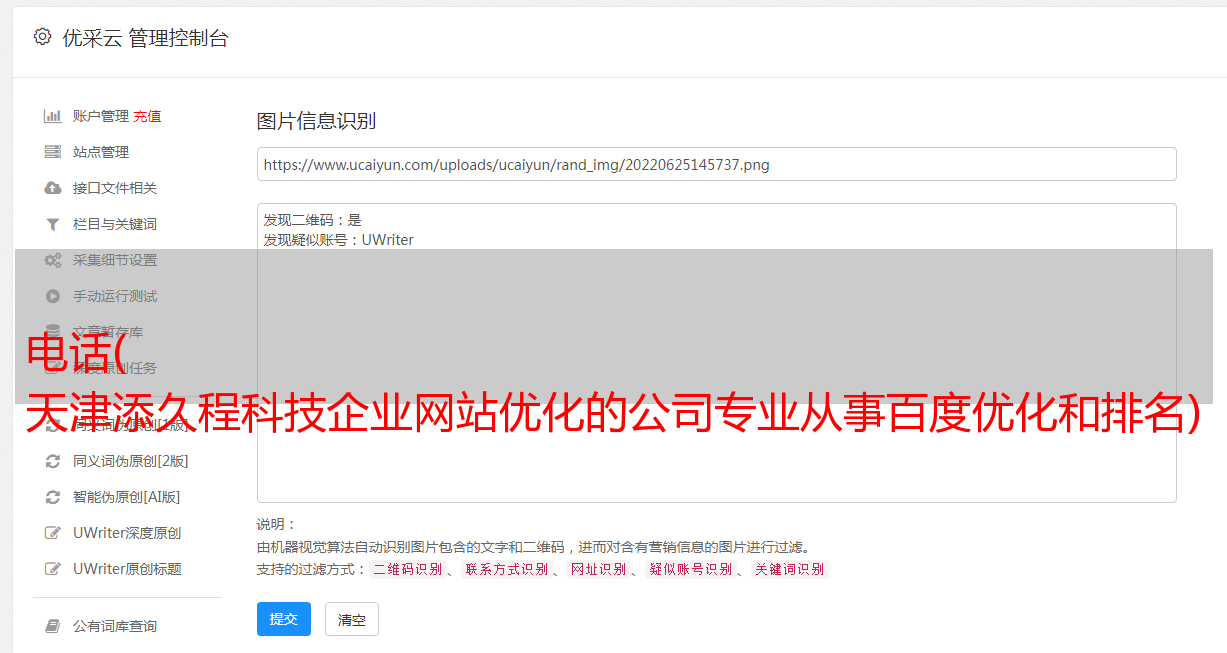Click the 联系方式识别 tag
This screenshot has width=1227, height=653.
point(506,569)
